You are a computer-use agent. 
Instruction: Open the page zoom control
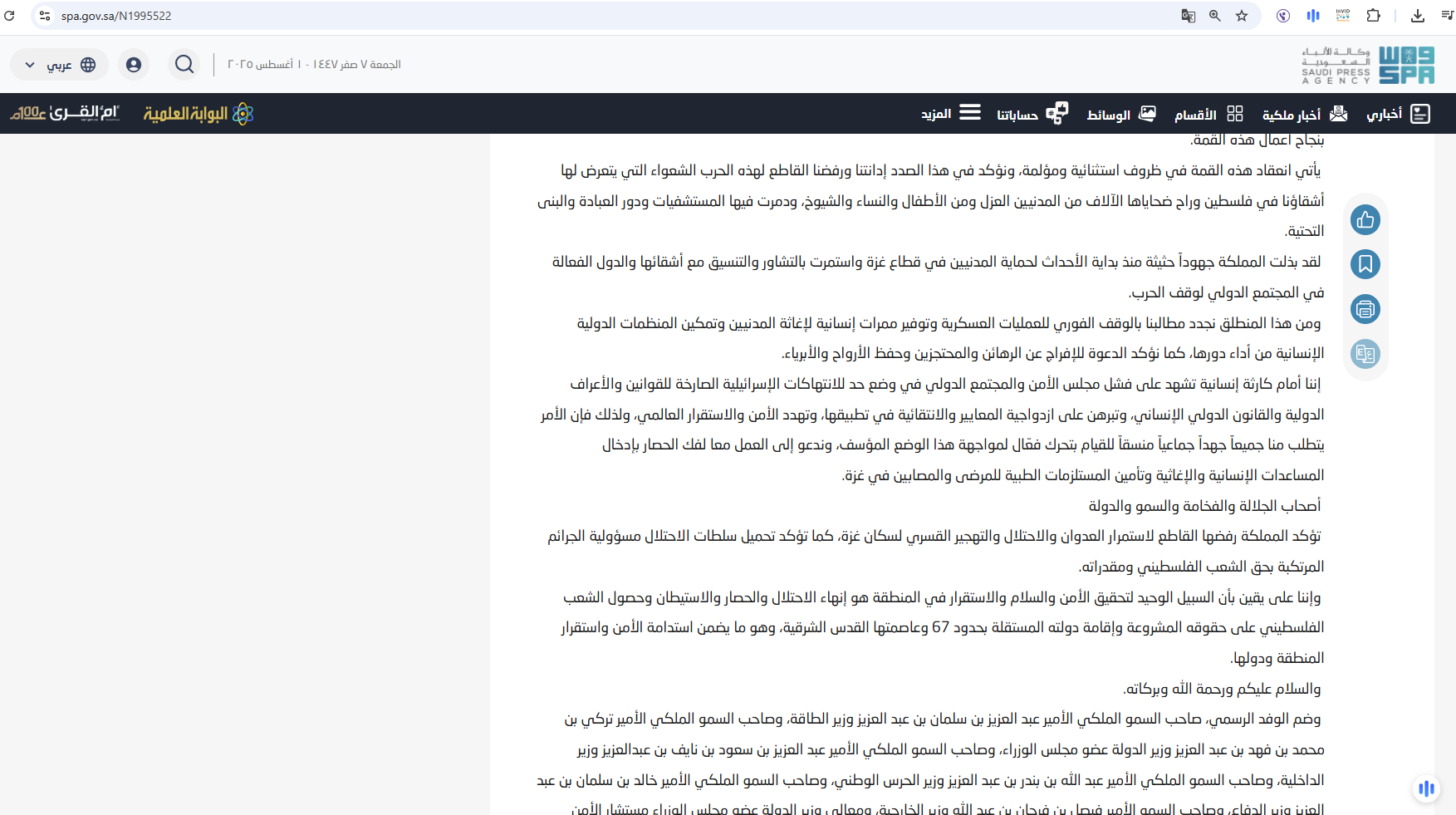(1214, 15)
